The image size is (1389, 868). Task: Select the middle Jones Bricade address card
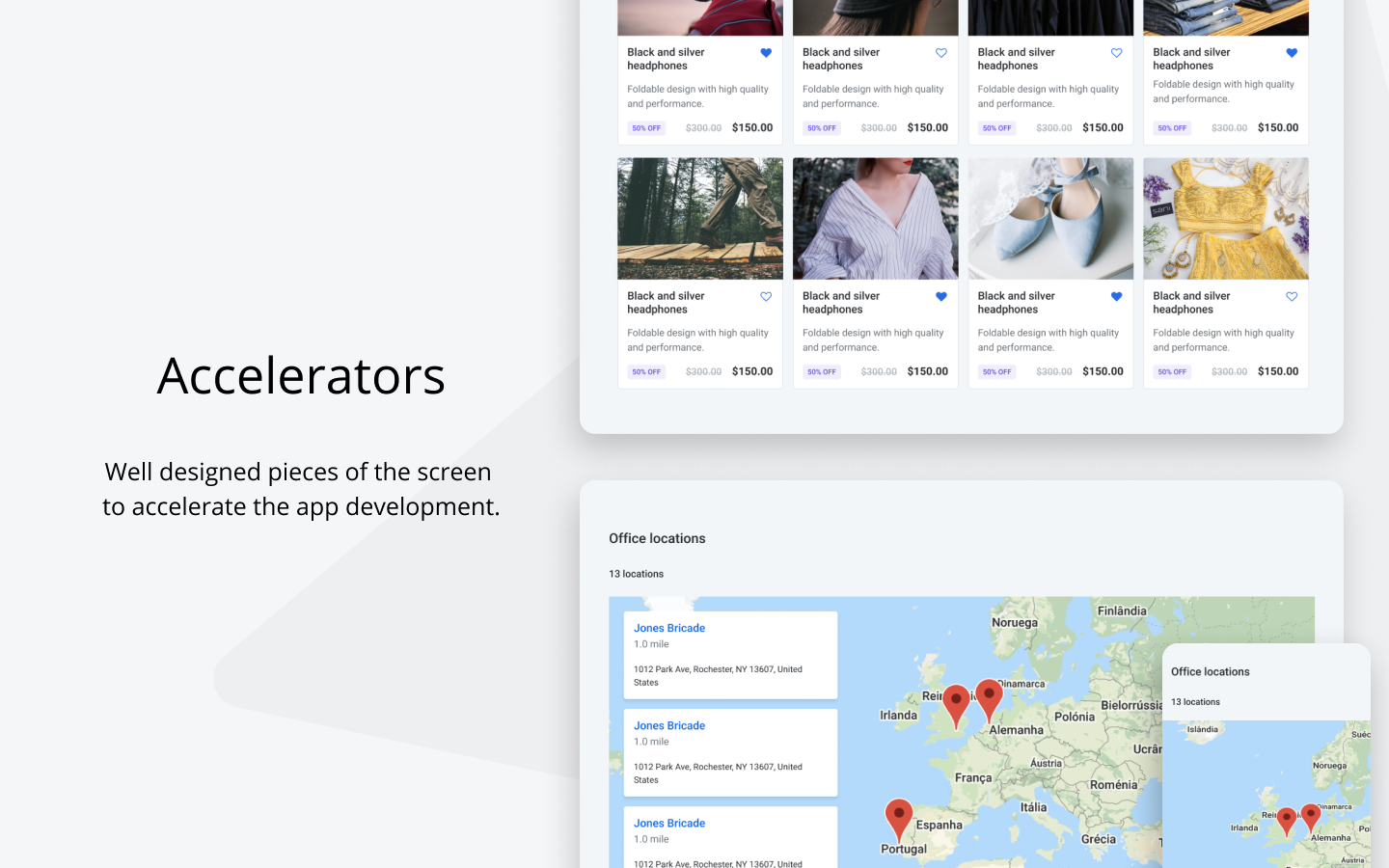(x=730, y=752)
